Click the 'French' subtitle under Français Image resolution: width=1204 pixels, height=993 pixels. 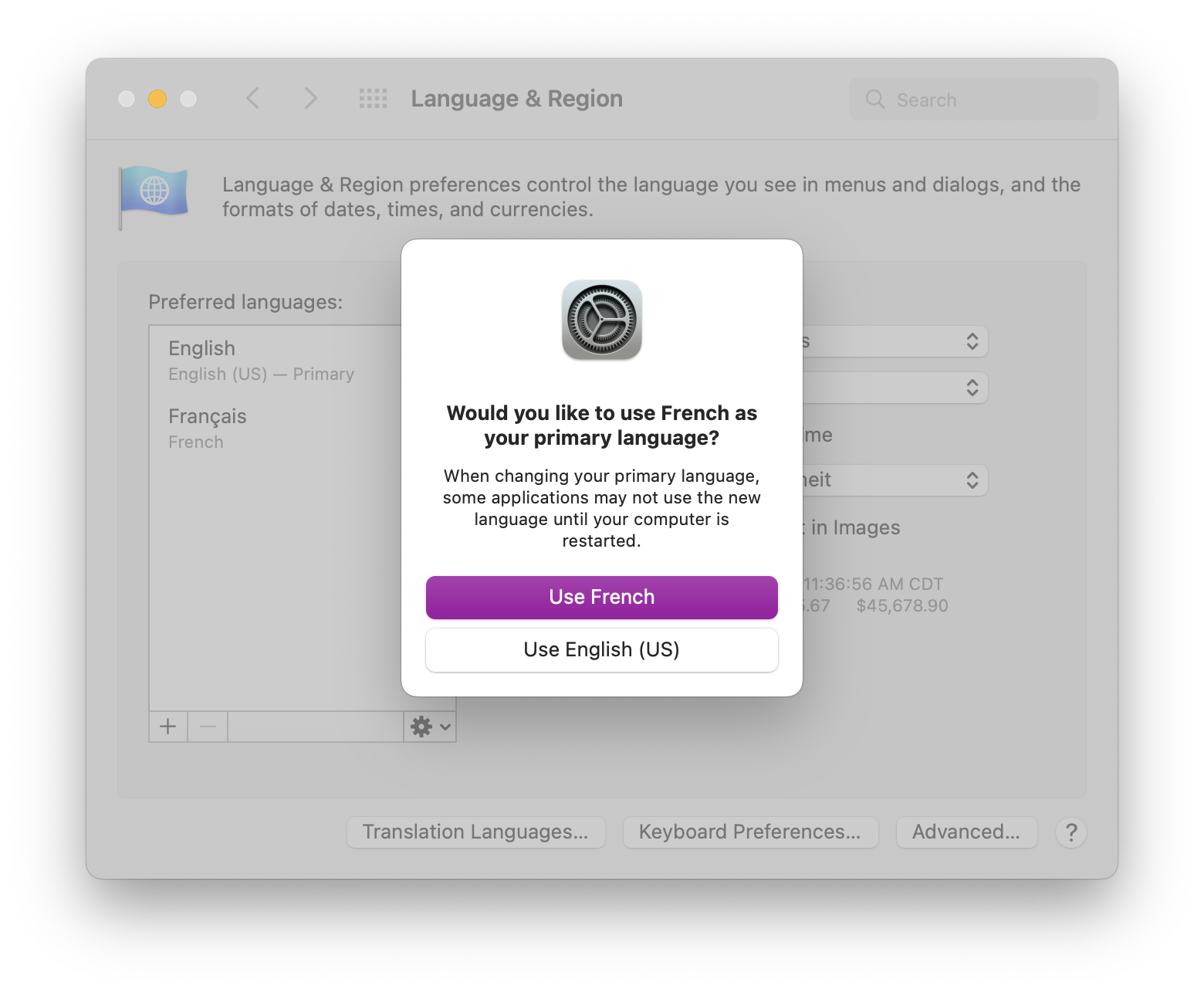tap(196, 442)
